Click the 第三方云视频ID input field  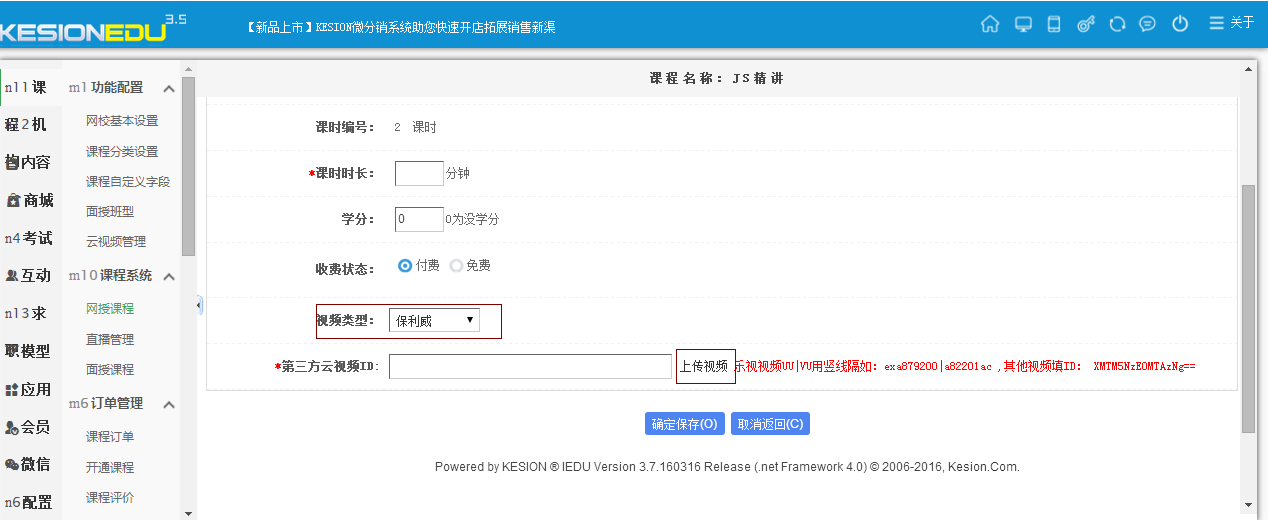pos(530,367)
